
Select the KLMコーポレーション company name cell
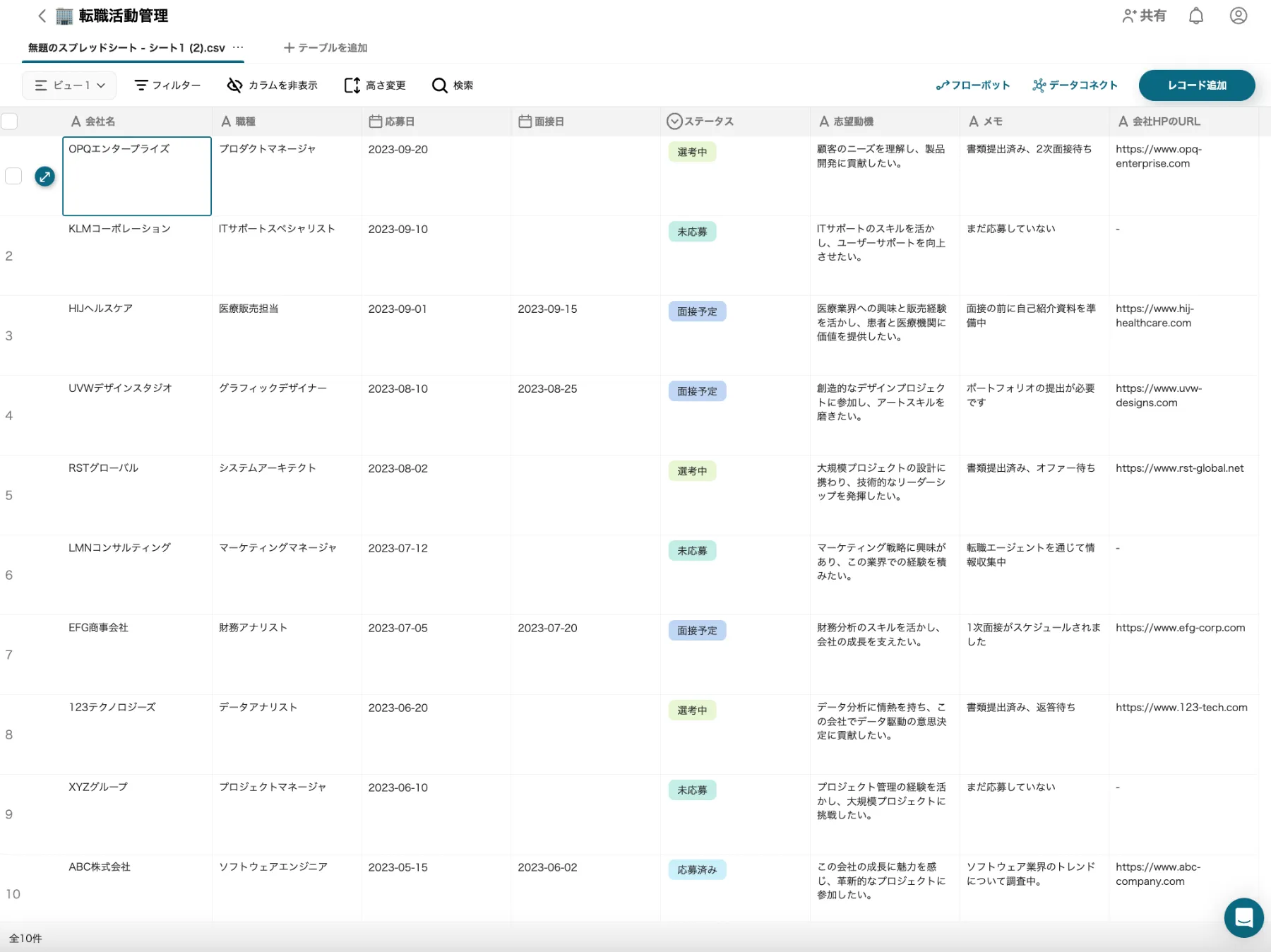point(137,254)
